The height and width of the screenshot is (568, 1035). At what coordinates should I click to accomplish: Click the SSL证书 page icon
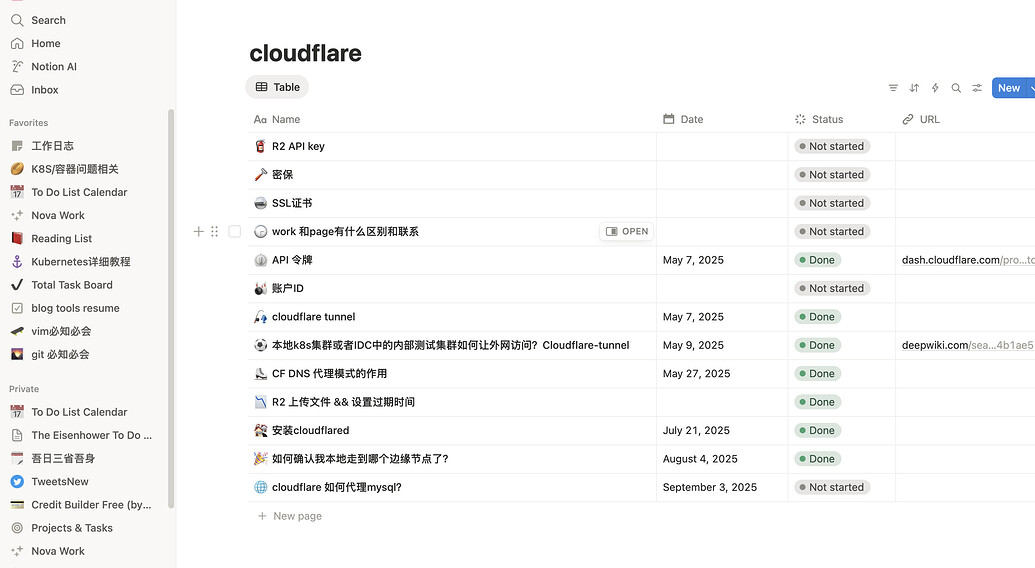tap(261, 203)
